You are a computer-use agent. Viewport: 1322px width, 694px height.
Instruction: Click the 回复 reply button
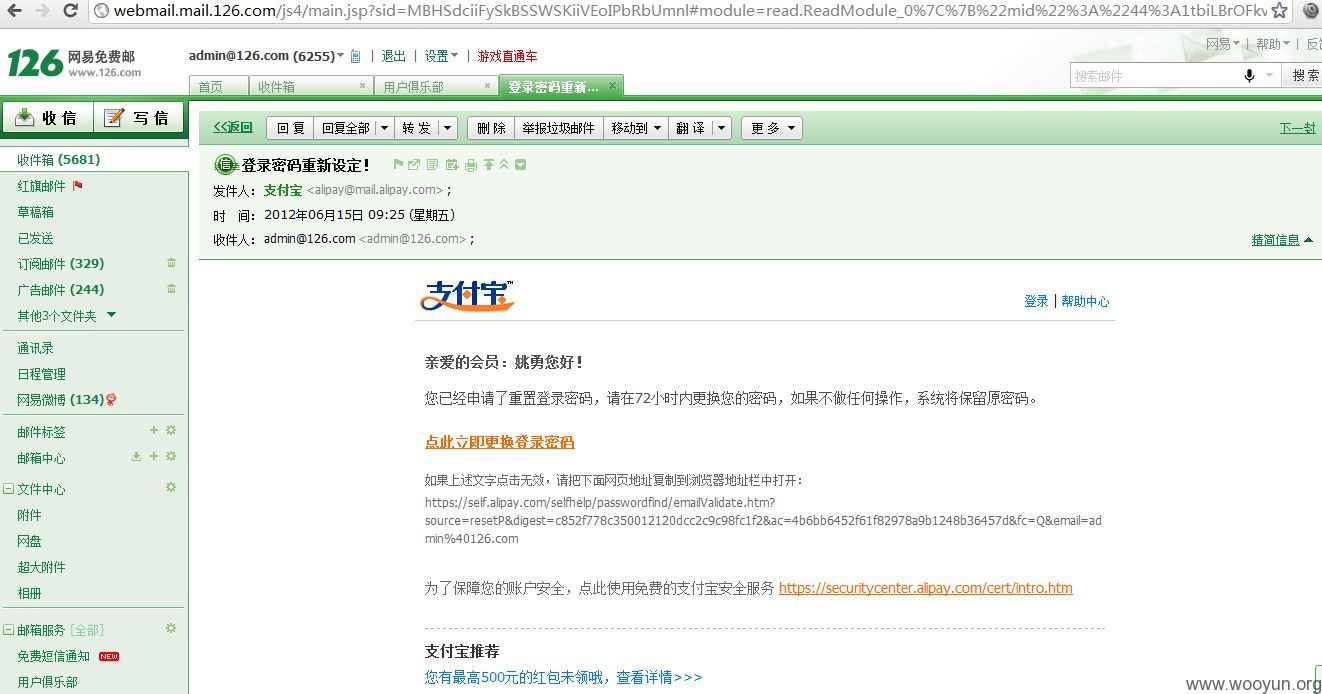point(290,128)
